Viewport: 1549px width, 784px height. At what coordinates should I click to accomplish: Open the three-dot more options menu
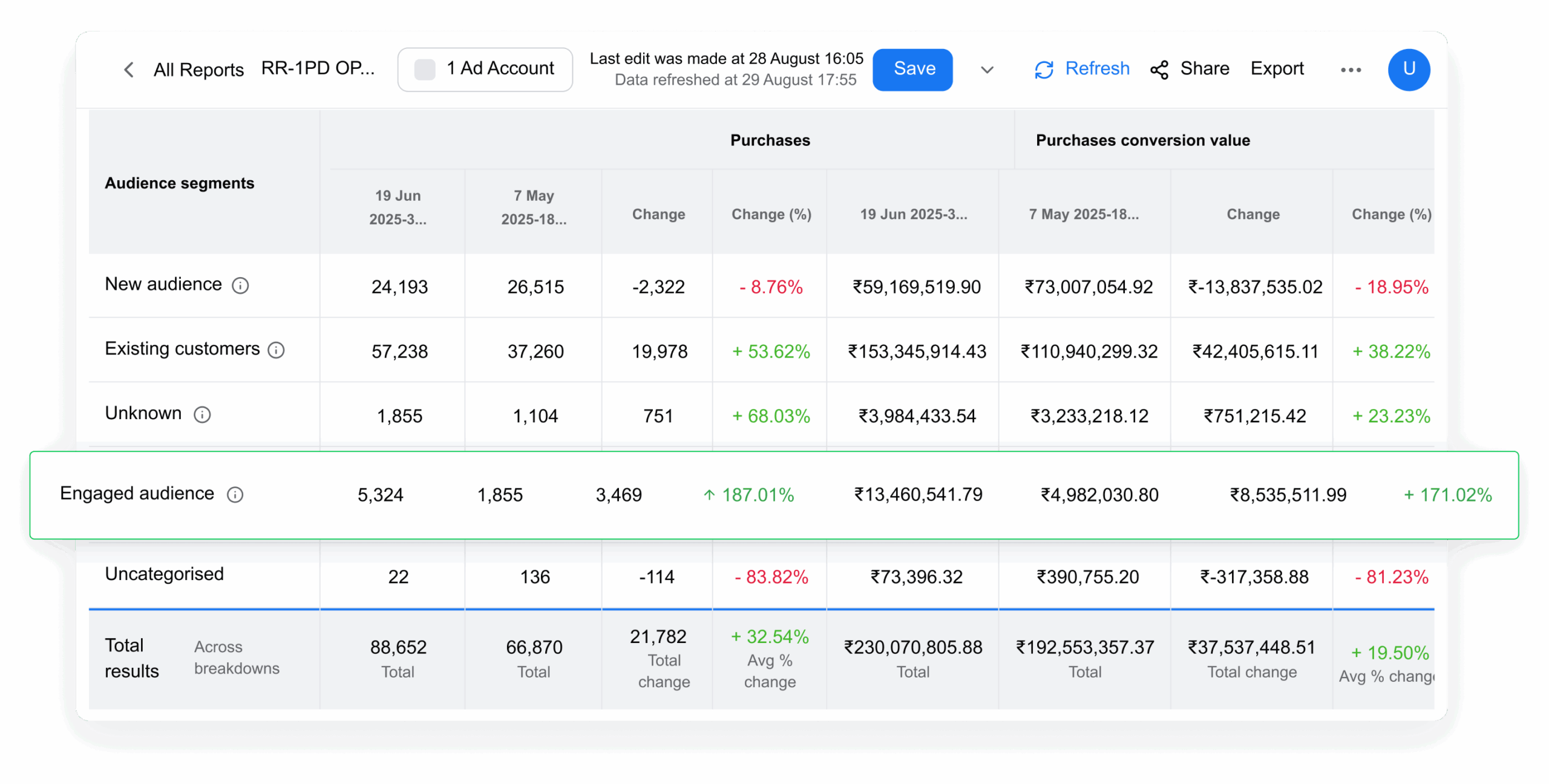click(1351, 70)
